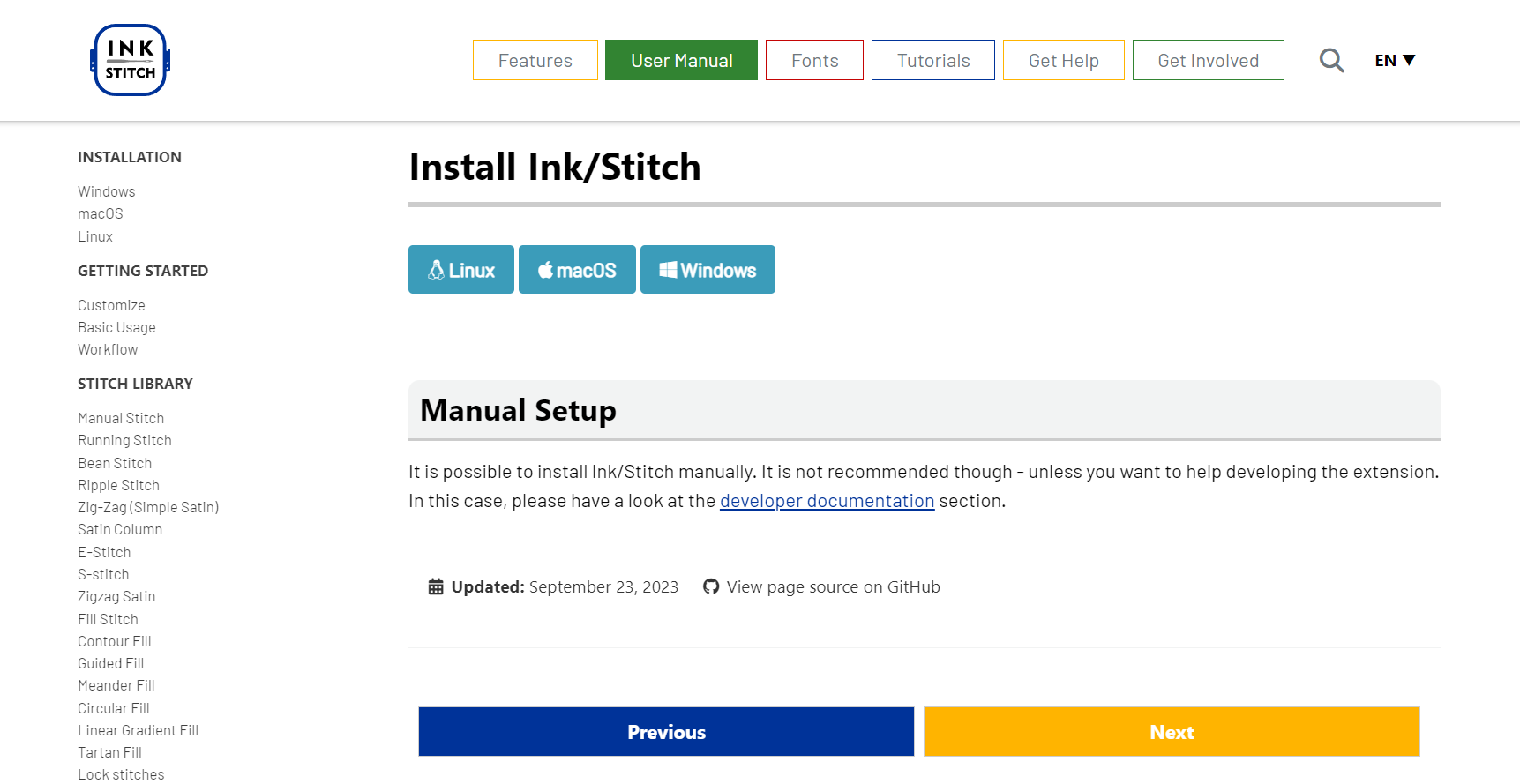This screenshot has height=784, width=1520.
Task: Open the search magnifier icon
Action: [x=1331, y=60]
